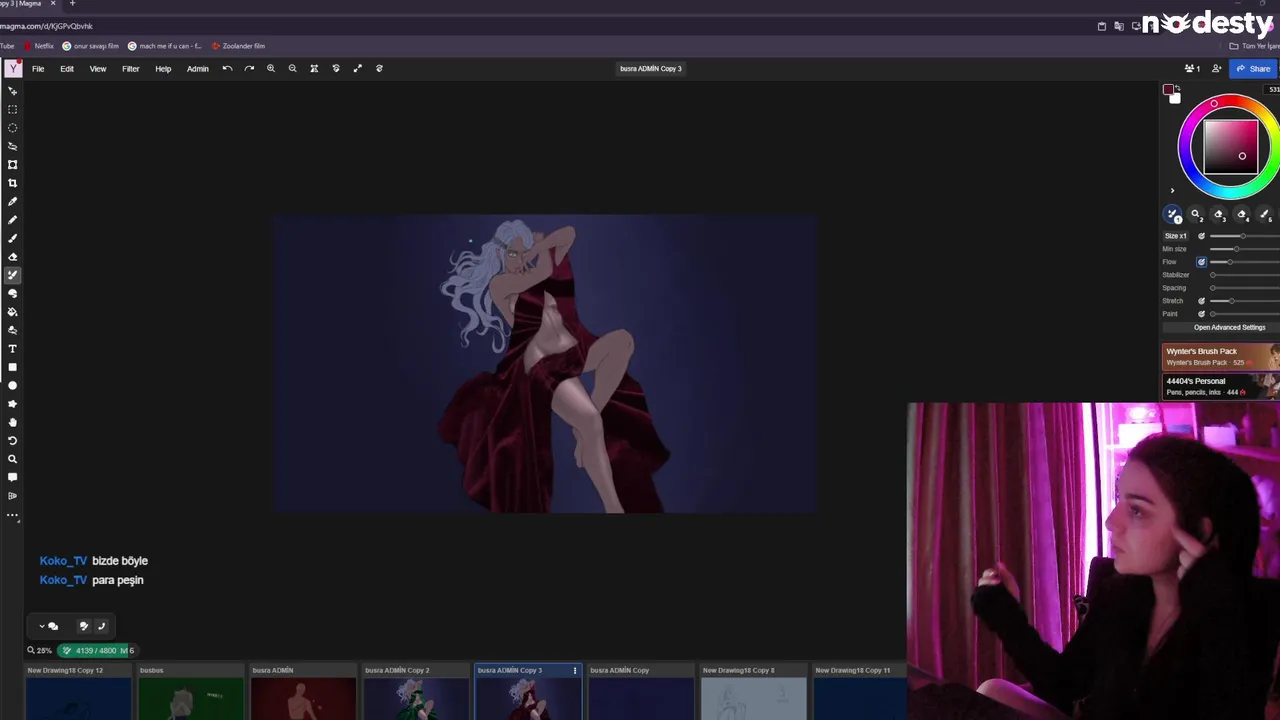
Task: Open options menu of busra ADMIN Copy 3
Action: [574, 671]
